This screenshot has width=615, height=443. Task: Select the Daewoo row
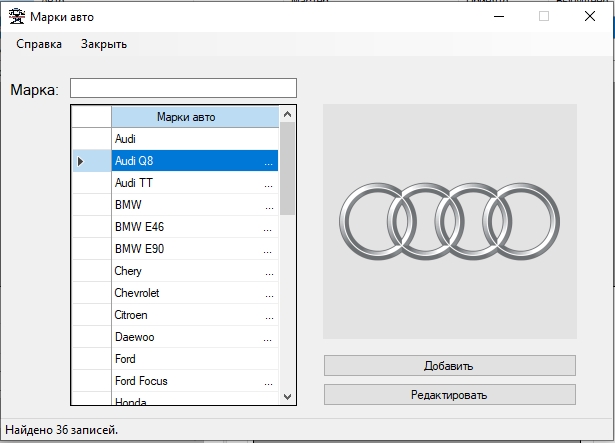pos(195,337)
